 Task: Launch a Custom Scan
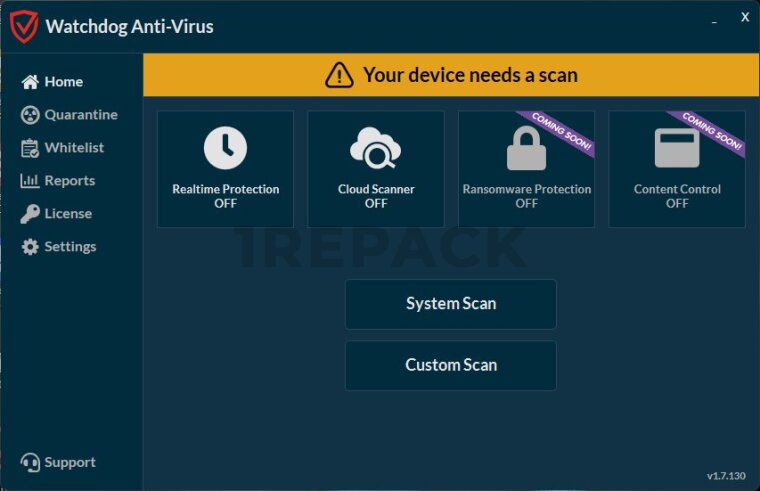451,365
